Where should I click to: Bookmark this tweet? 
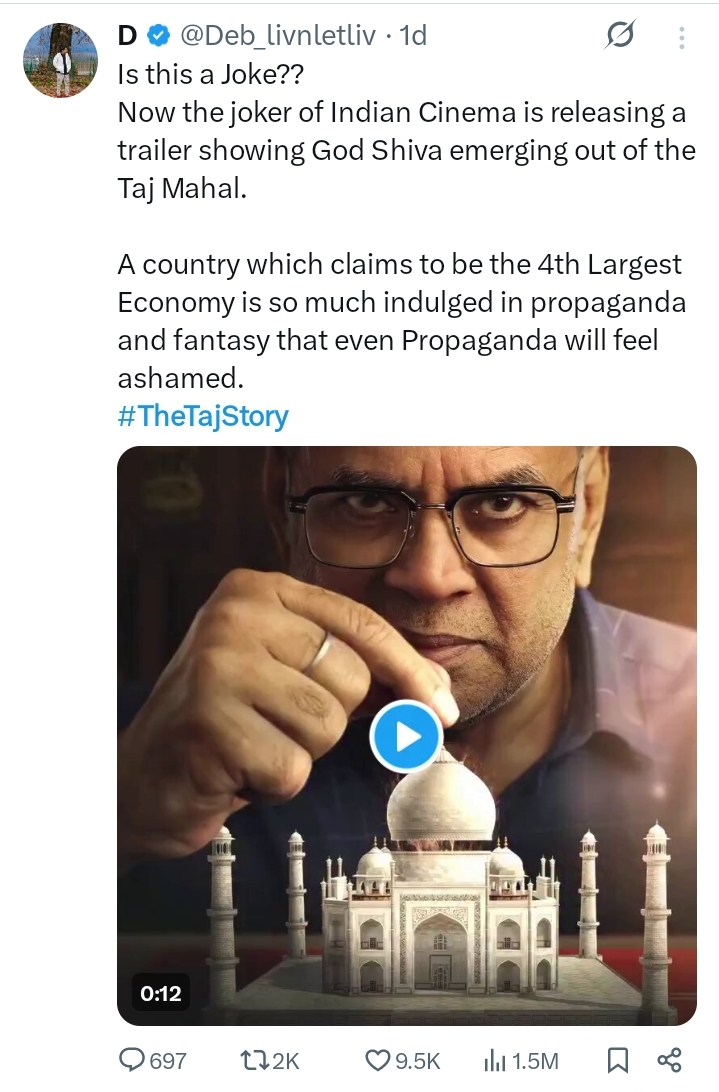619,1061
